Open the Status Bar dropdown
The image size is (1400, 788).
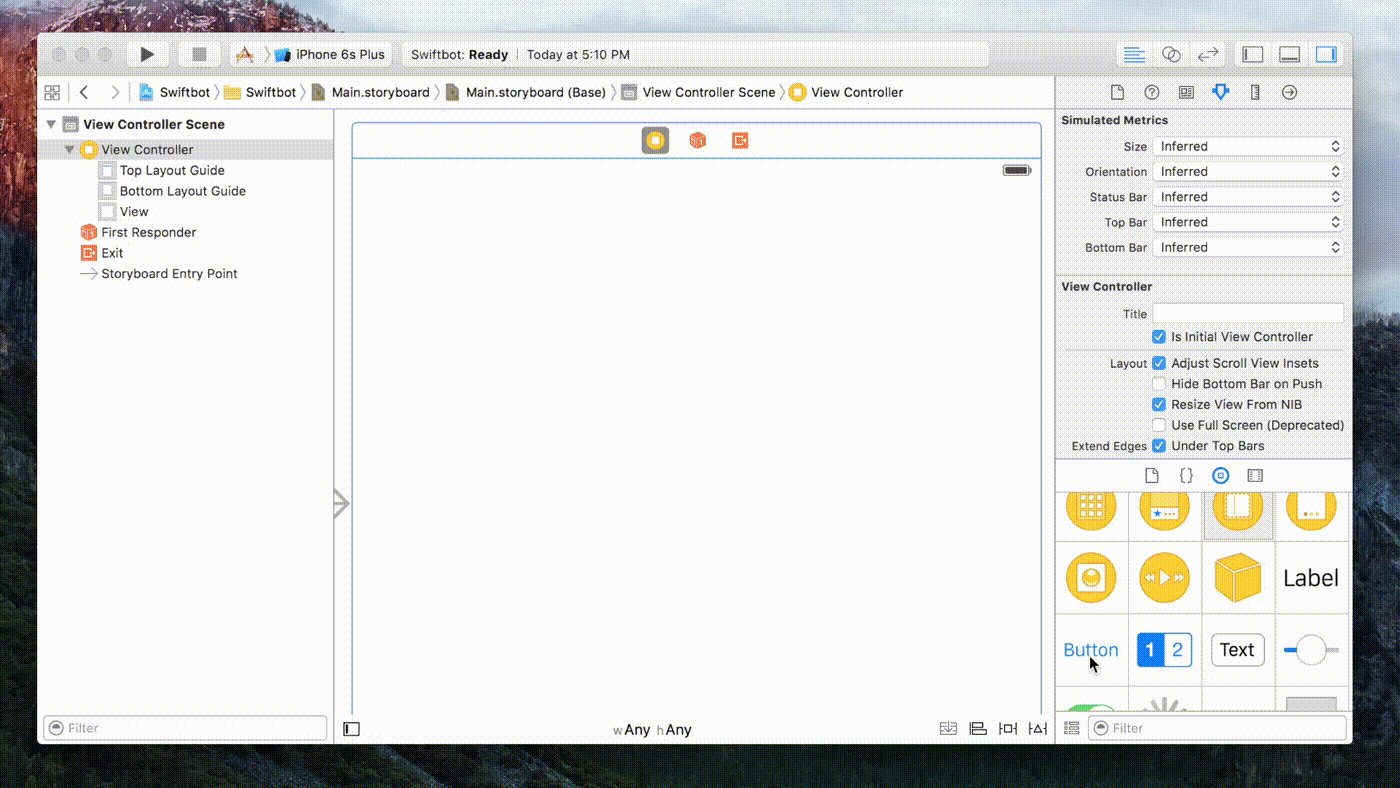(1247, 197)
